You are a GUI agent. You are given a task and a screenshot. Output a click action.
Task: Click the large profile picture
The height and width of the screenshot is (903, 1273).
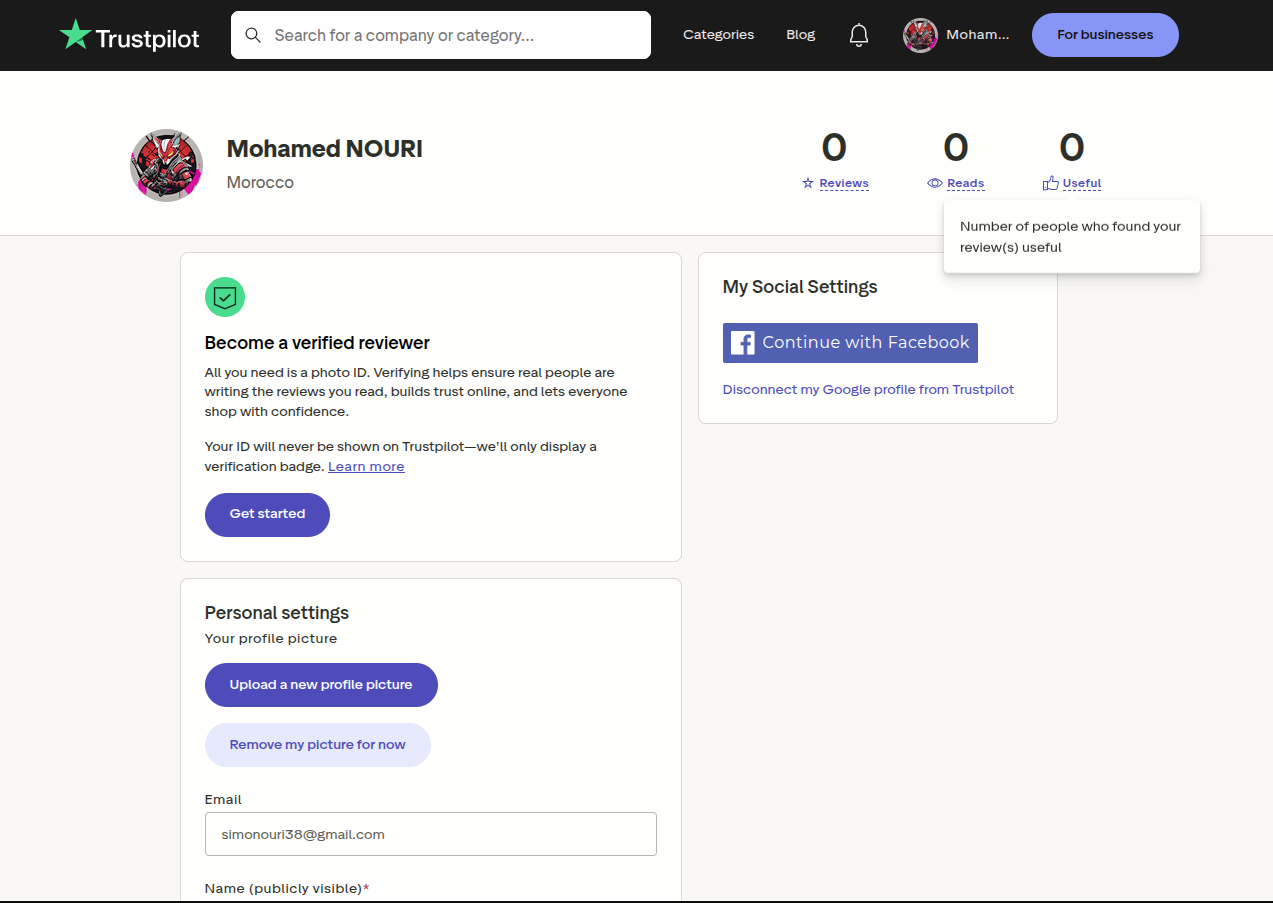(167, 165)
